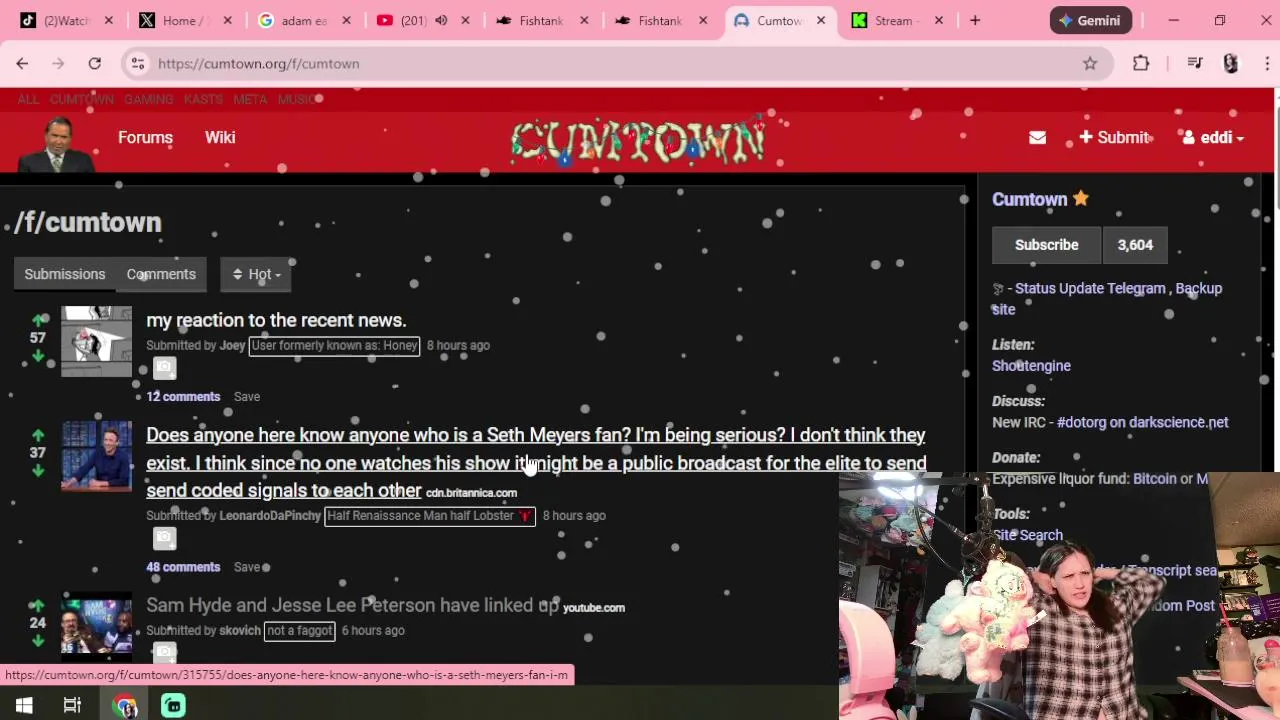Open the Hot sort dropdown

pyautogui.click(x=256, y=274)
